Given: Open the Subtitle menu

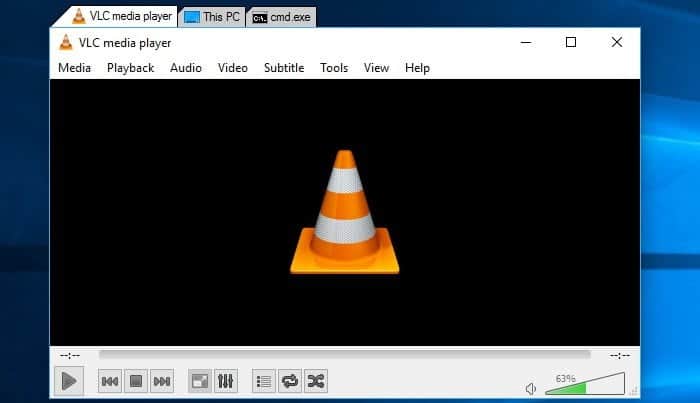Looking at the screenshot, I should pos(284,68).
